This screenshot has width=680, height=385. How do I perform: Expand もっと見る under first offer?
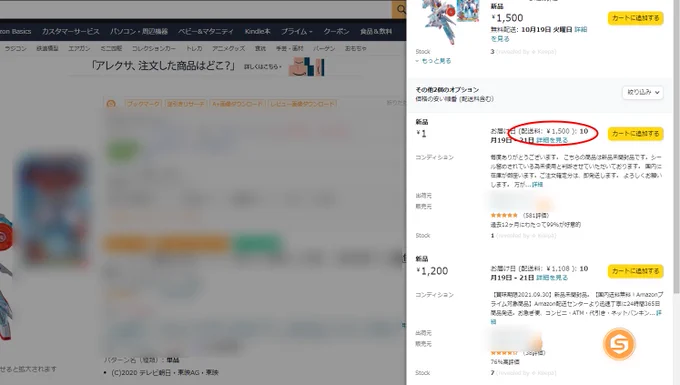click(433, 61)
